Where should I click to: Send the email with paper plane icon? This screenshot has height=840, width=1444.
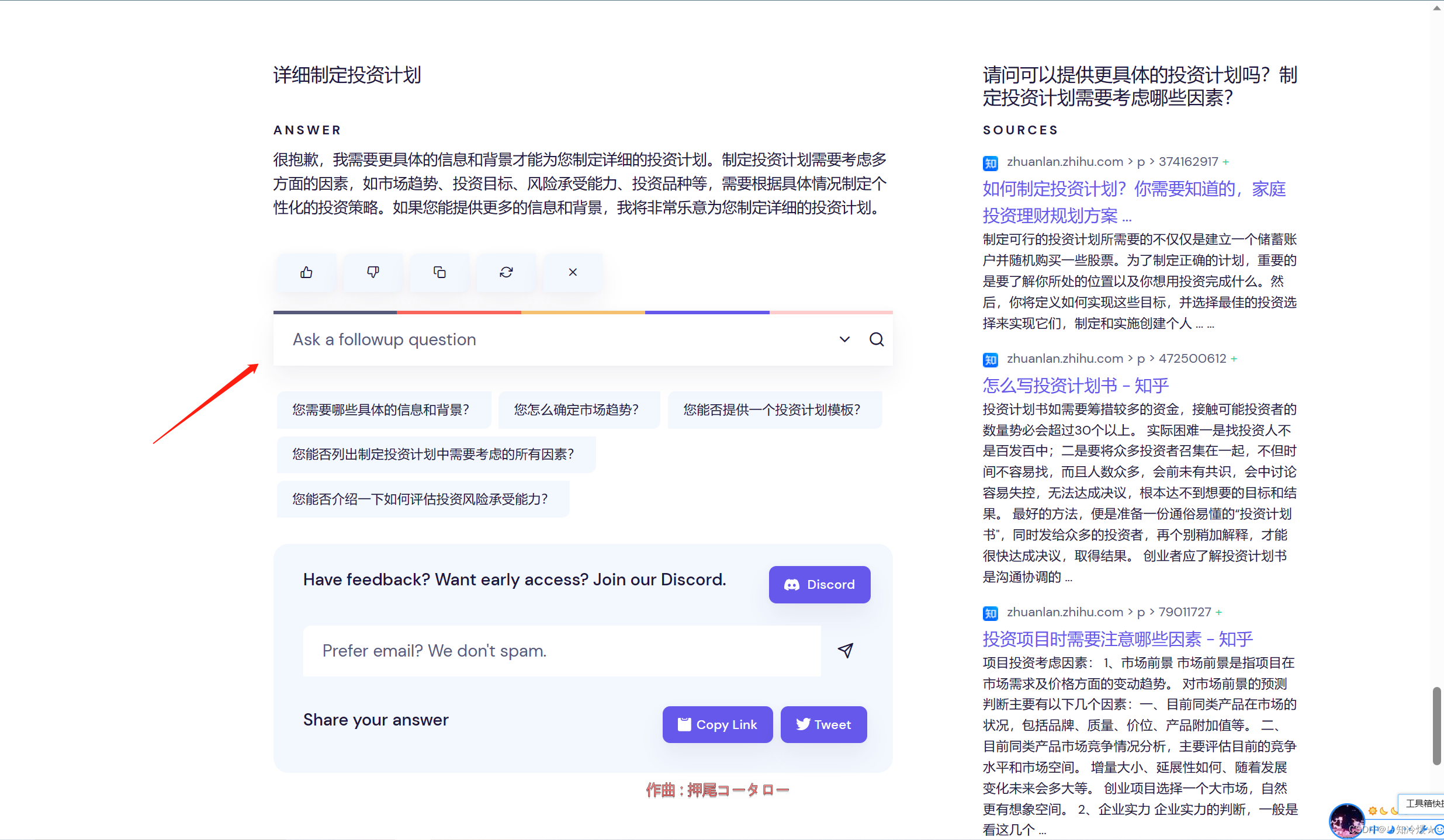(x=846, y=650)
